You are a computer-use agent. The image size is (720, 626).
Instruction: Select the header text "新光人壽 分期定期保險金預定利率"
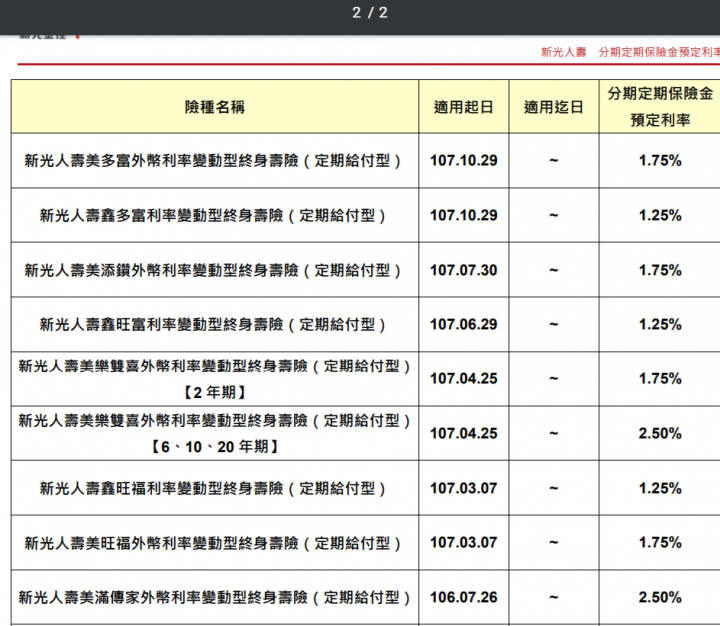(x=630, y=52)
